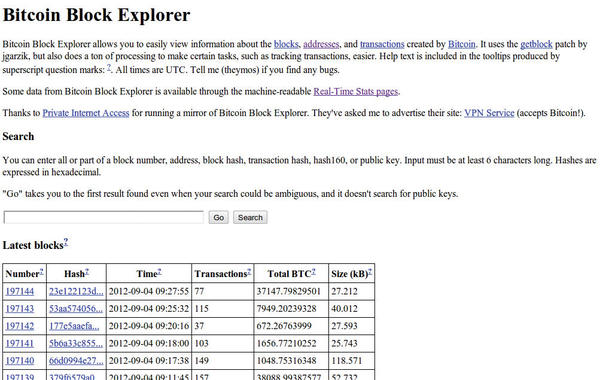The height and width of the screenshot is (380, 600).
Task: Click help mark on Hash column header
Action: 87,271
